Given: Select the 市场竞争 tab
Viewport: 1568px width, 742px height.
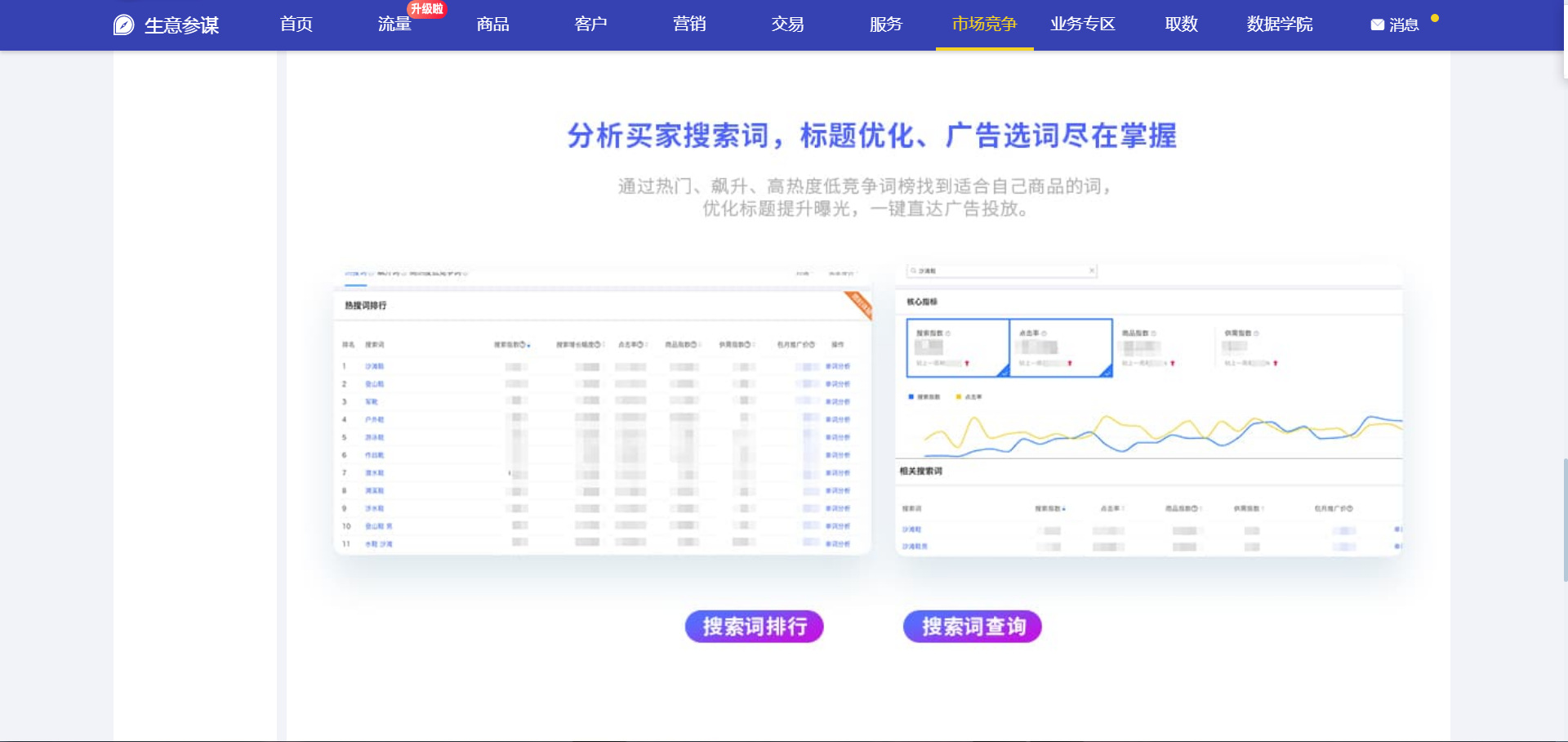Looking at the screenshot, I should pyautogui.click(x=984, y=25).
